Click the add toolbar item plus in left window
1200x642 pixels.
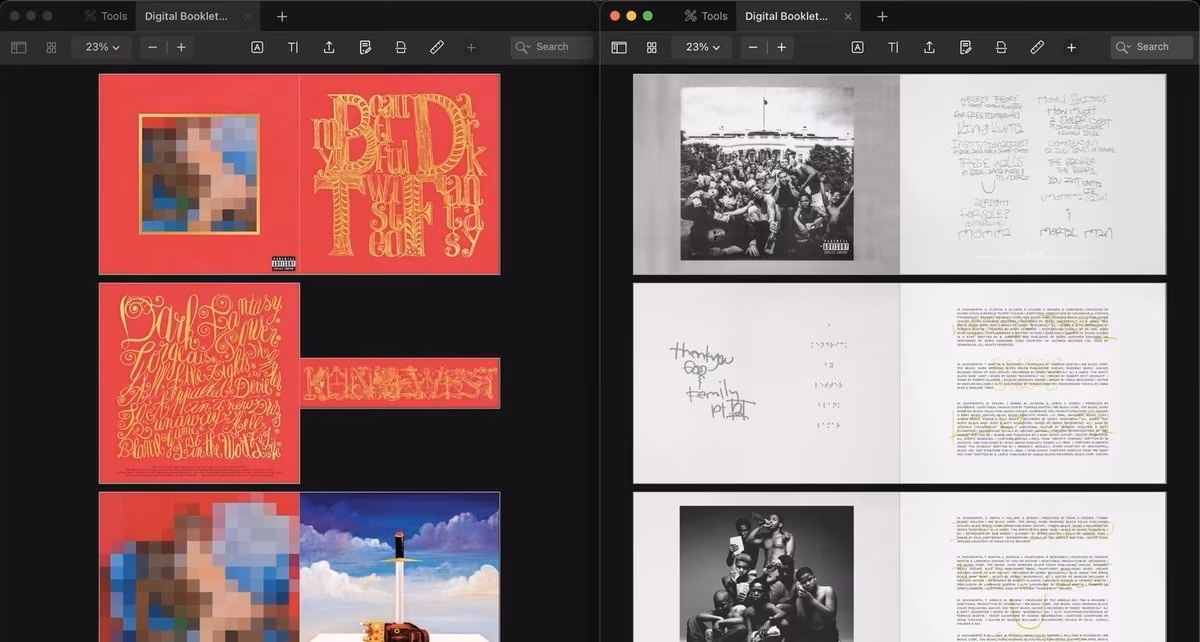point(471,47)
